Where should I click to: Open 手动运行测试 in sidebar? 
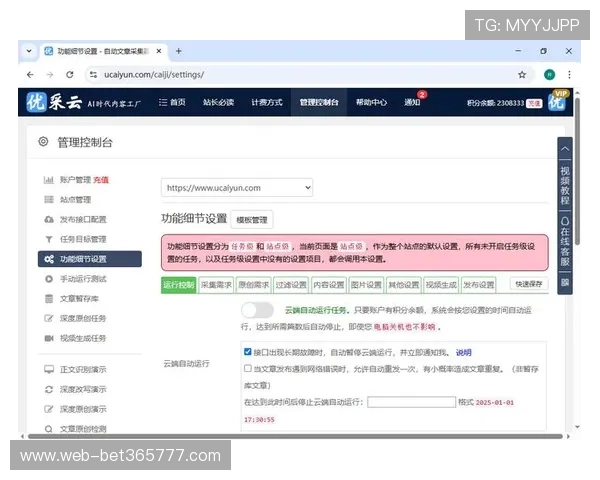coord(83,279)
